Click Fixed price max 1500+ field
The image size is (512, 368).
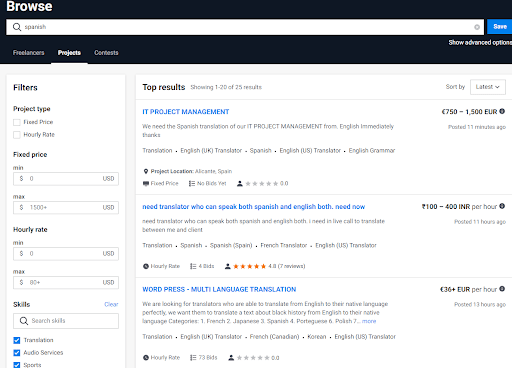(66, 208)
